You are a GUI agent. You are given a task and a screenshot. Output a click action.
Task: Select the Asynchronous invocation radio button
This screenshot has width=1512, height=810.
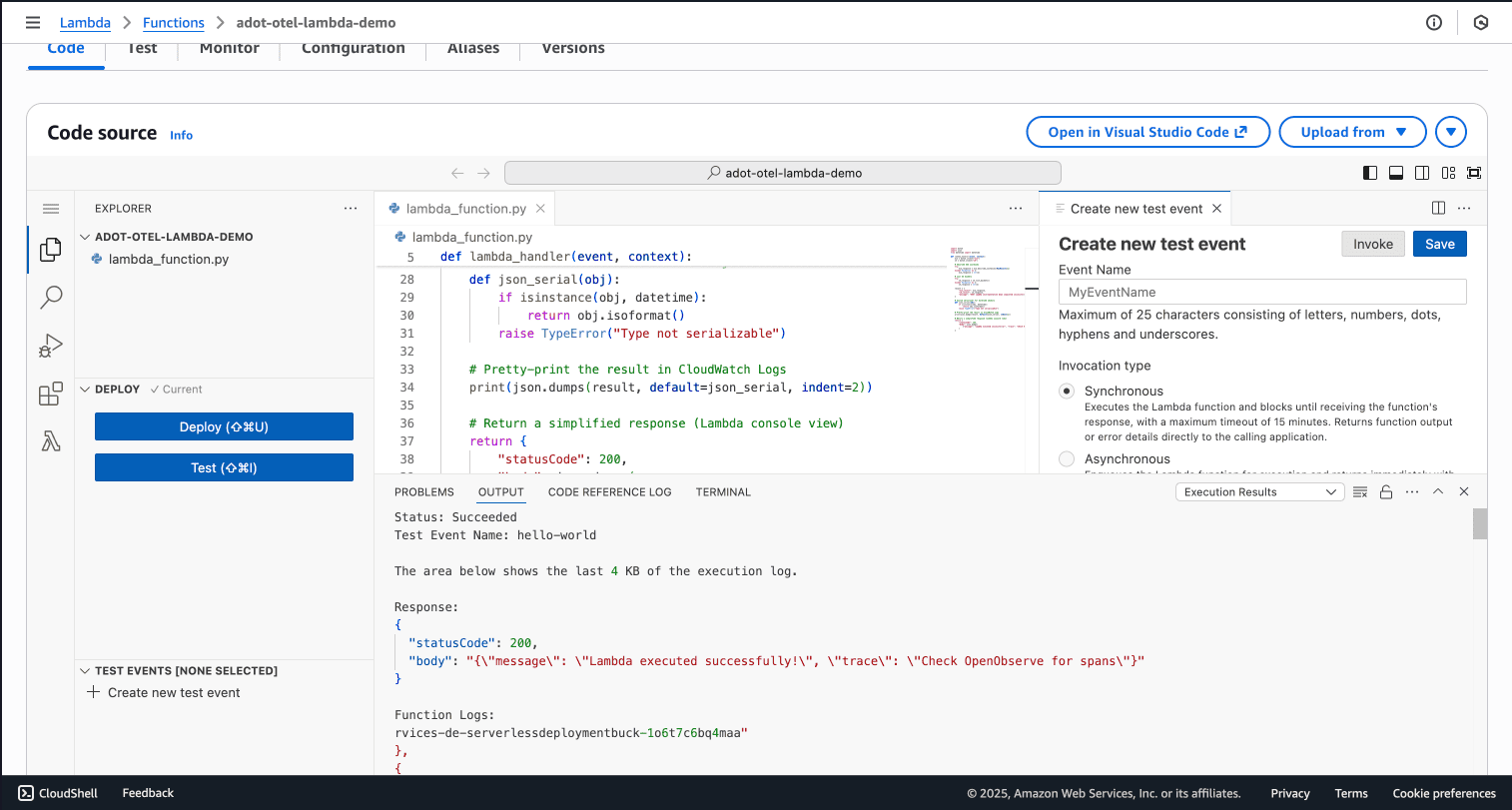tap(1066, 458)
